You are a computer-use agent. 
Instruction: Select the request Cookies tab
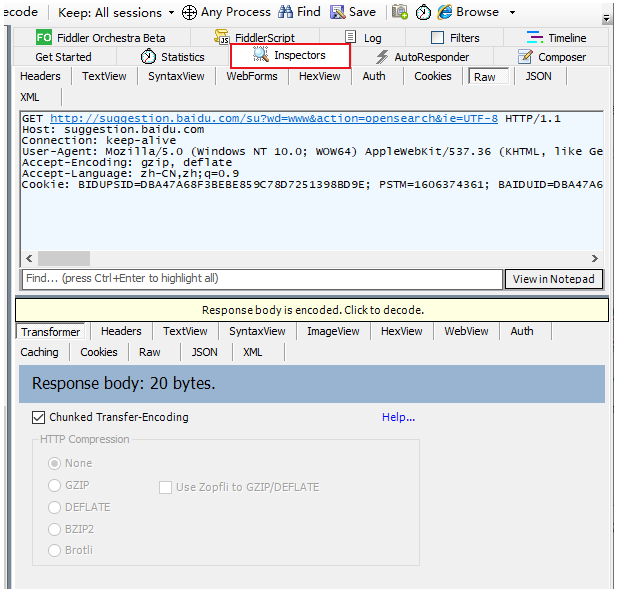433,76
